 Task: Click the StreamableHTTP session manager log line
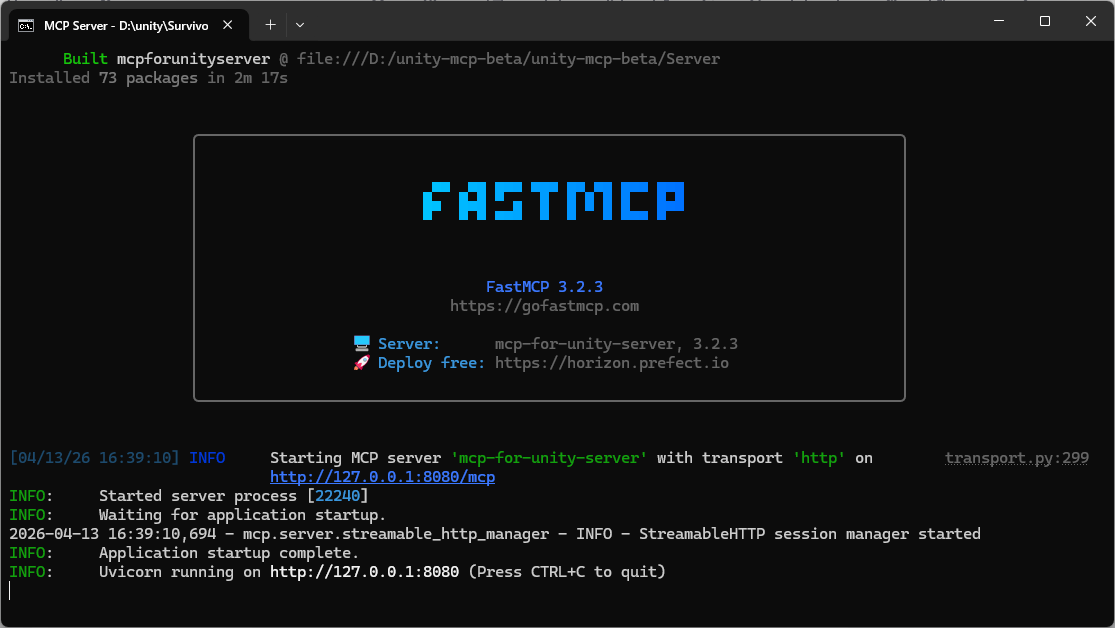click(x=495, y=534)
